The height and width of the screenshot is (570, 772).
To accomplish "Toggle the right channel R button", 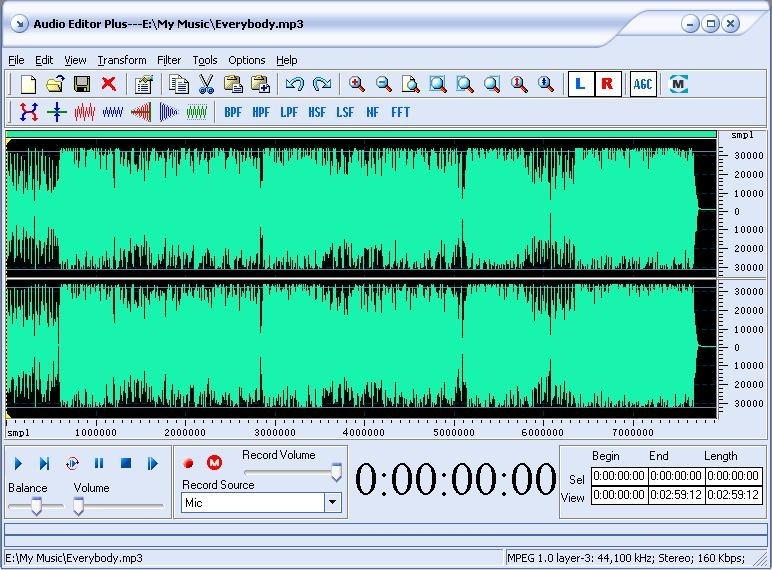I will click(608, 84).
